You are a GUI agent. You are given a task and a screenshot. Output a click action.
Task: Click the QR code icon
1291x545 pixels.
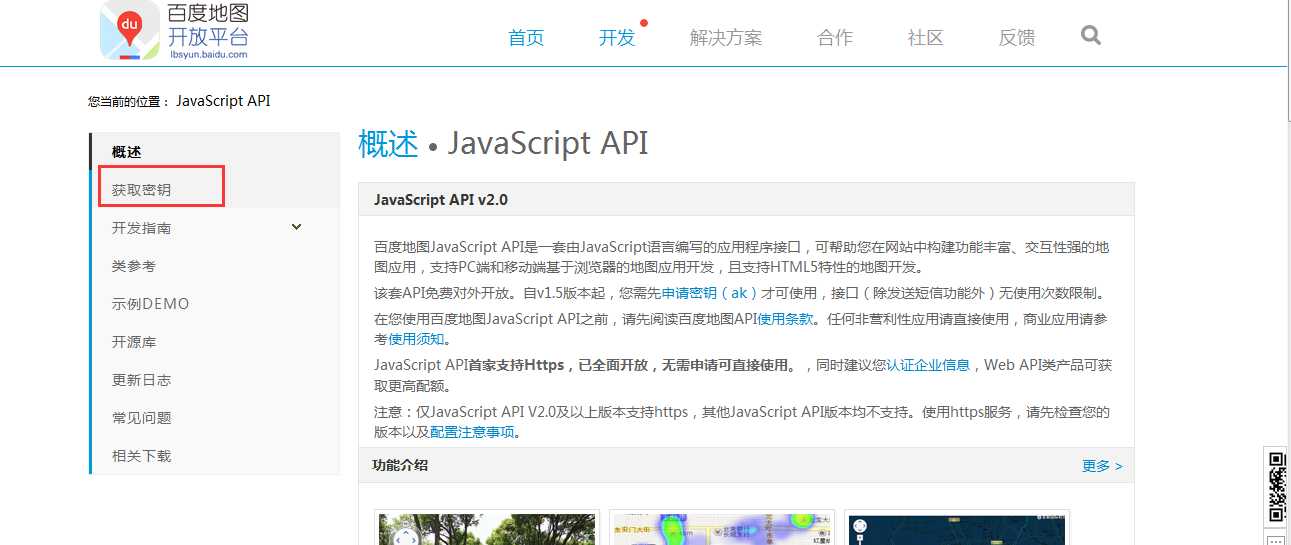point(1279,487)
